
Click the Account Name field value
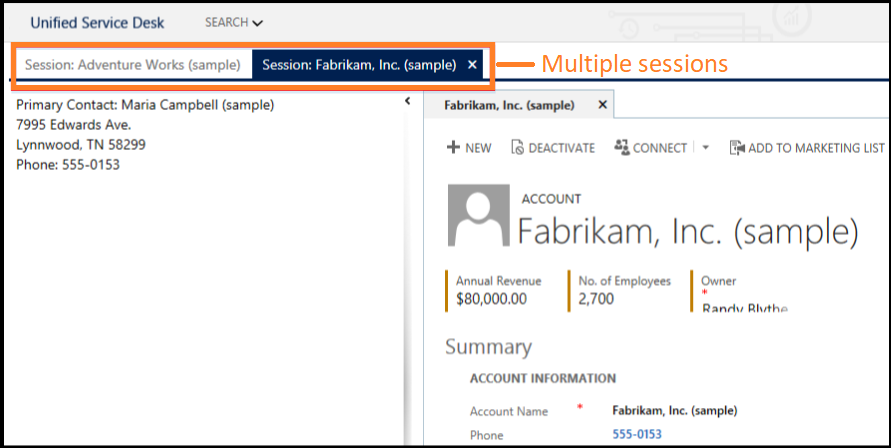[675, 410]
